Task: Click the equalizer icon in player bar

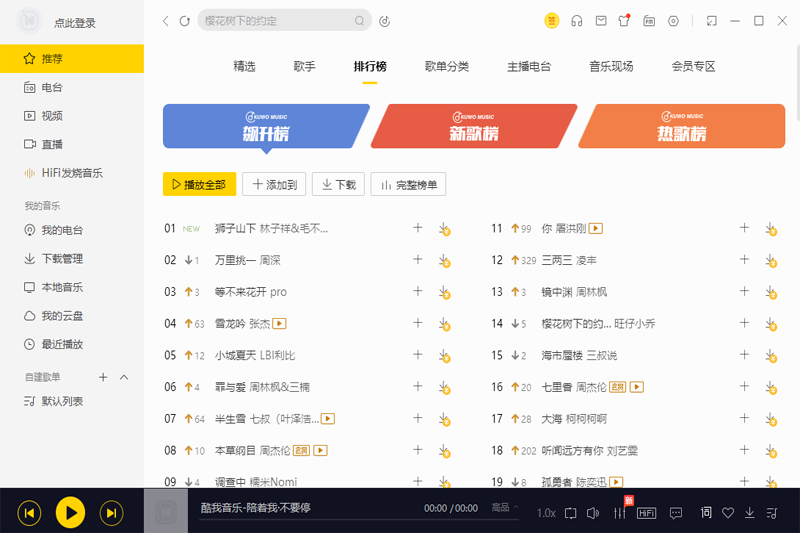Action: coord(619,513)
